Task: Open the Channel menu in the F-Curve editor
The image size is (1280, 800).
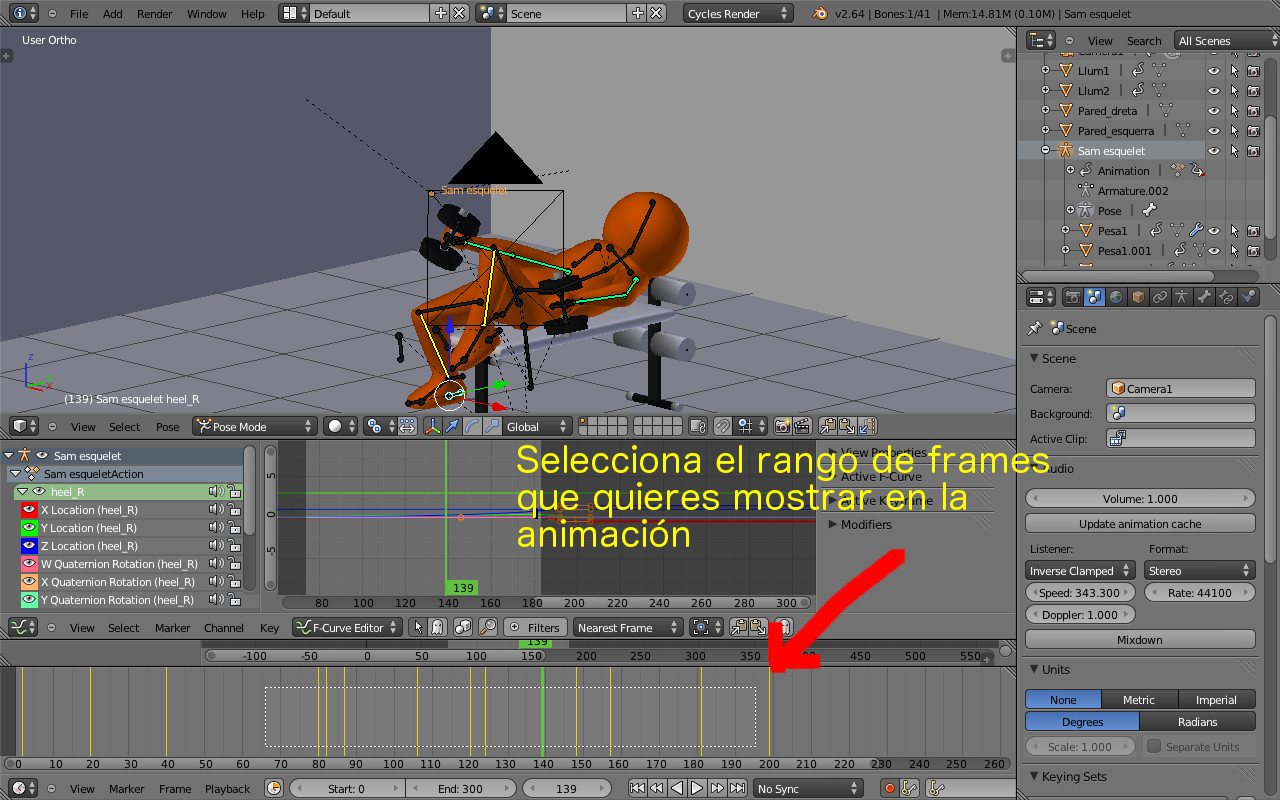Action: pos(224,628)
